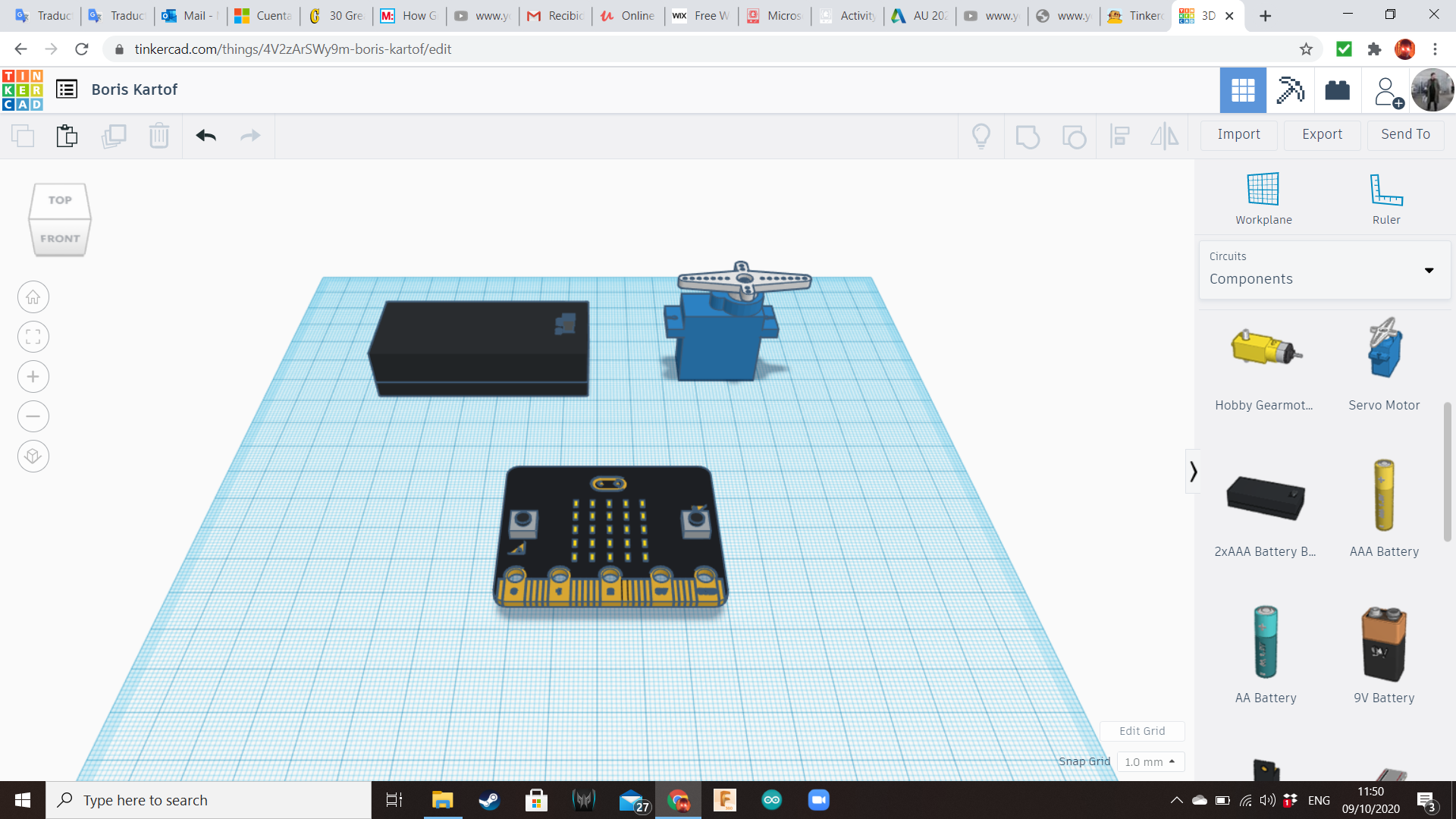
Task: Open the Send To menu
Action: click(x=1405, y=134)
